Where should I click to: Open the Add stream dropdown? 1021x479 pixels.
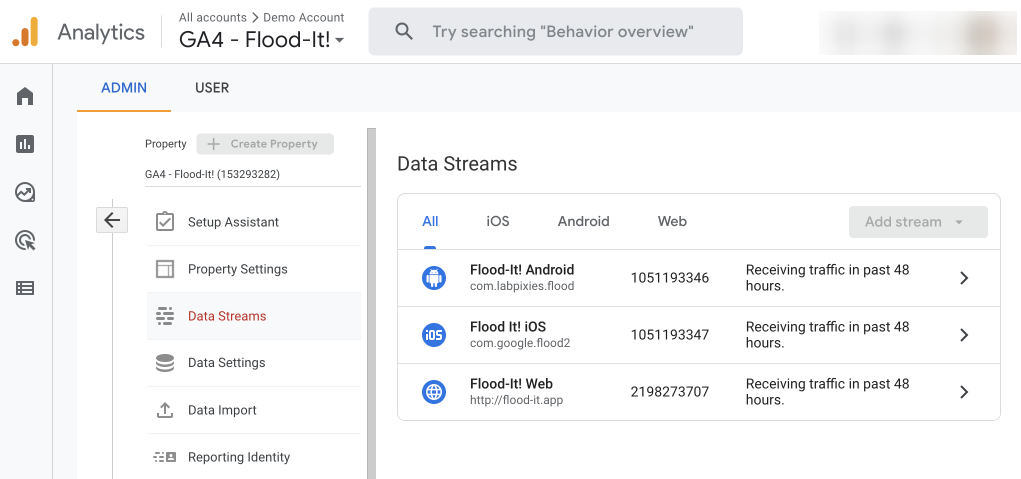tap(918, 222)
